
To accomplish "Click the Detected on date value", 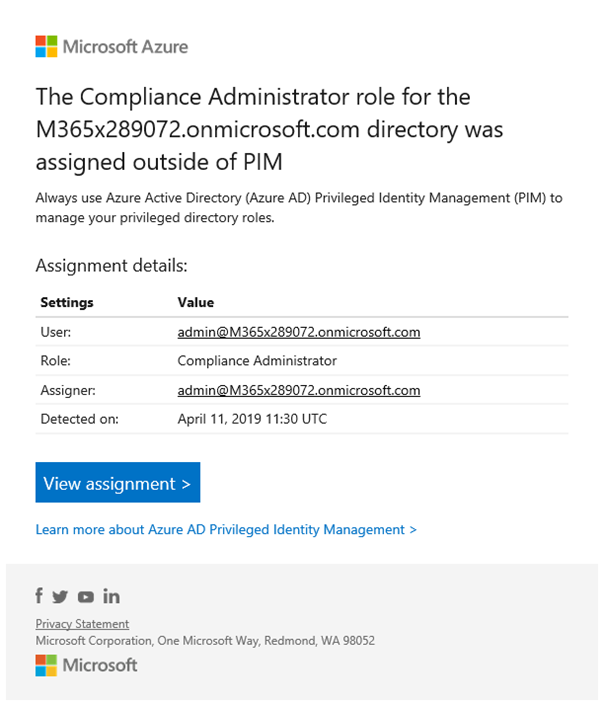I will (x=252, y=419).
